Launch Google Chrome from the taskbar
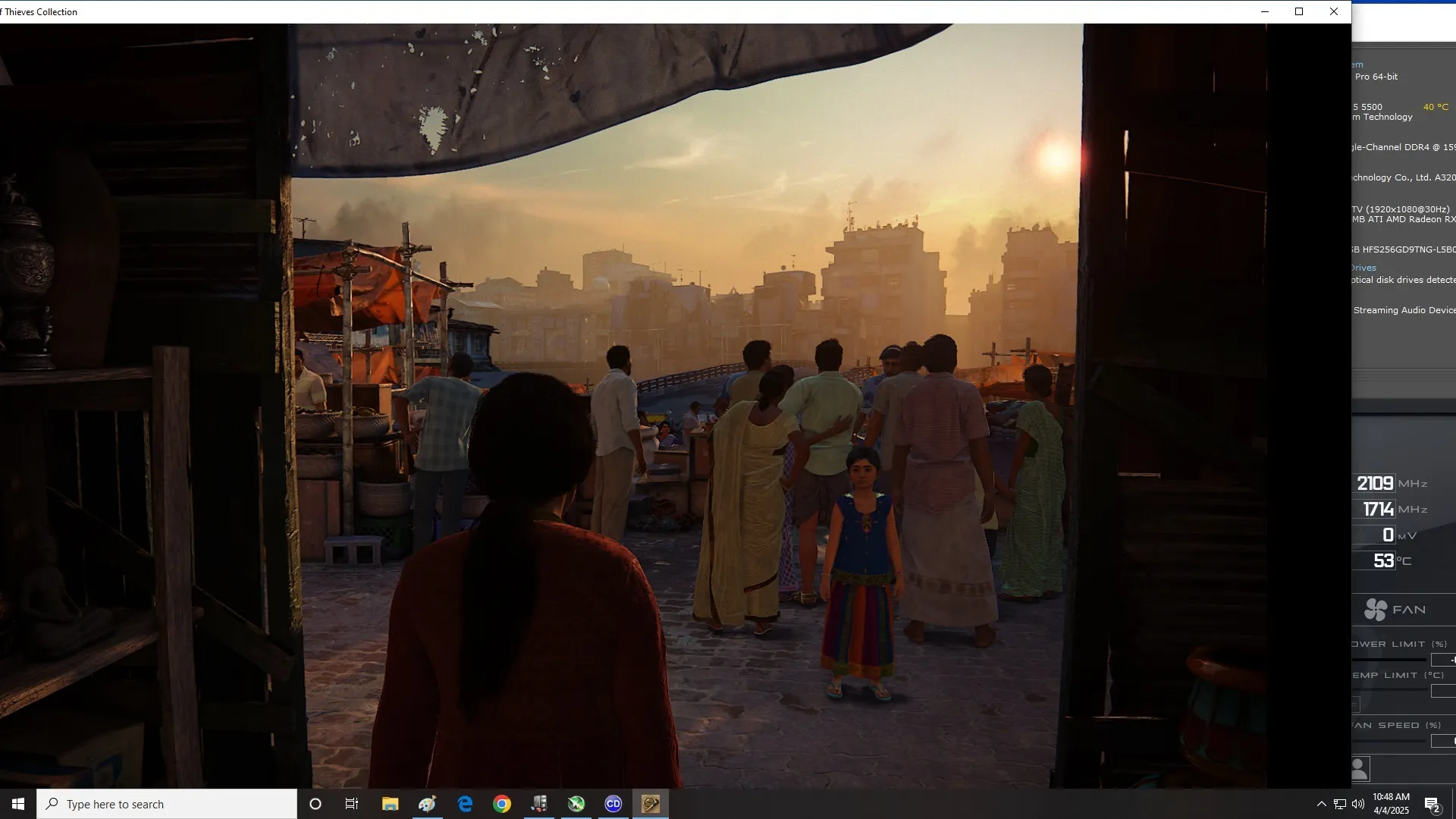 [502, 804]
